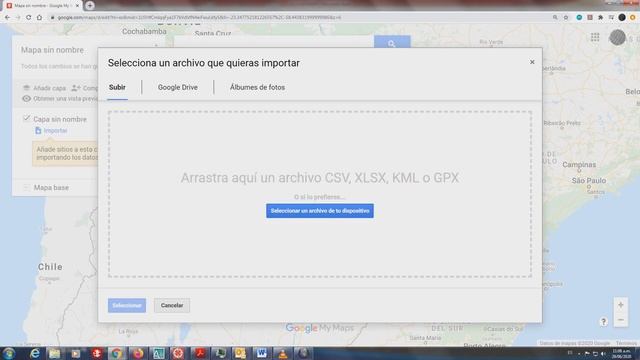Open the Google account avatar
The height and width of the screenshot is (360, 640).
pyautogui.click(x=617, y=37)
